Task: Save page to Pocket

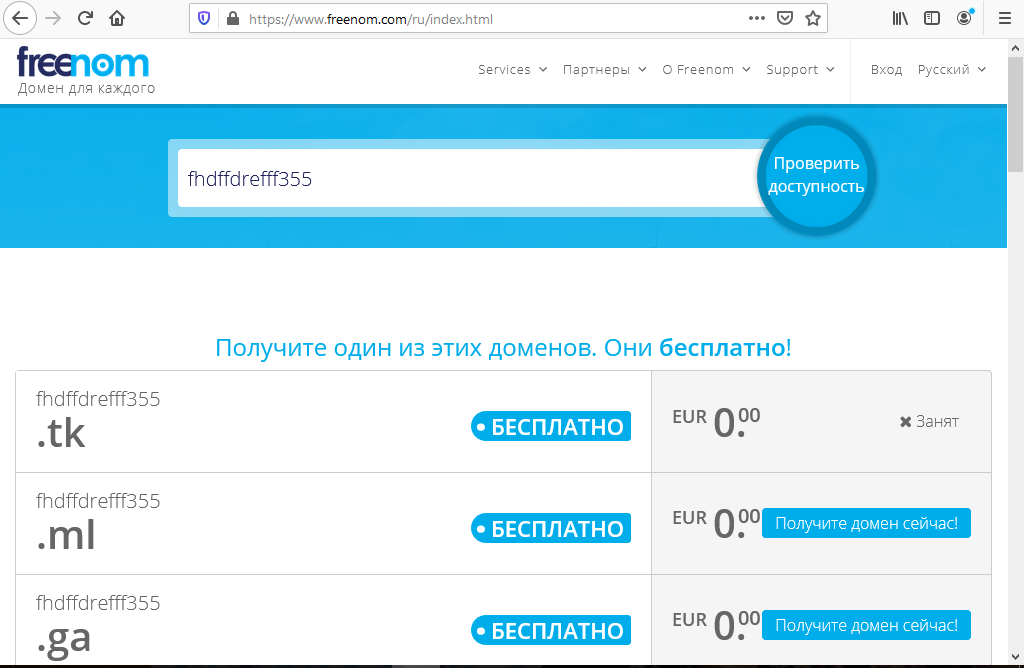Action: coord(785,18)
